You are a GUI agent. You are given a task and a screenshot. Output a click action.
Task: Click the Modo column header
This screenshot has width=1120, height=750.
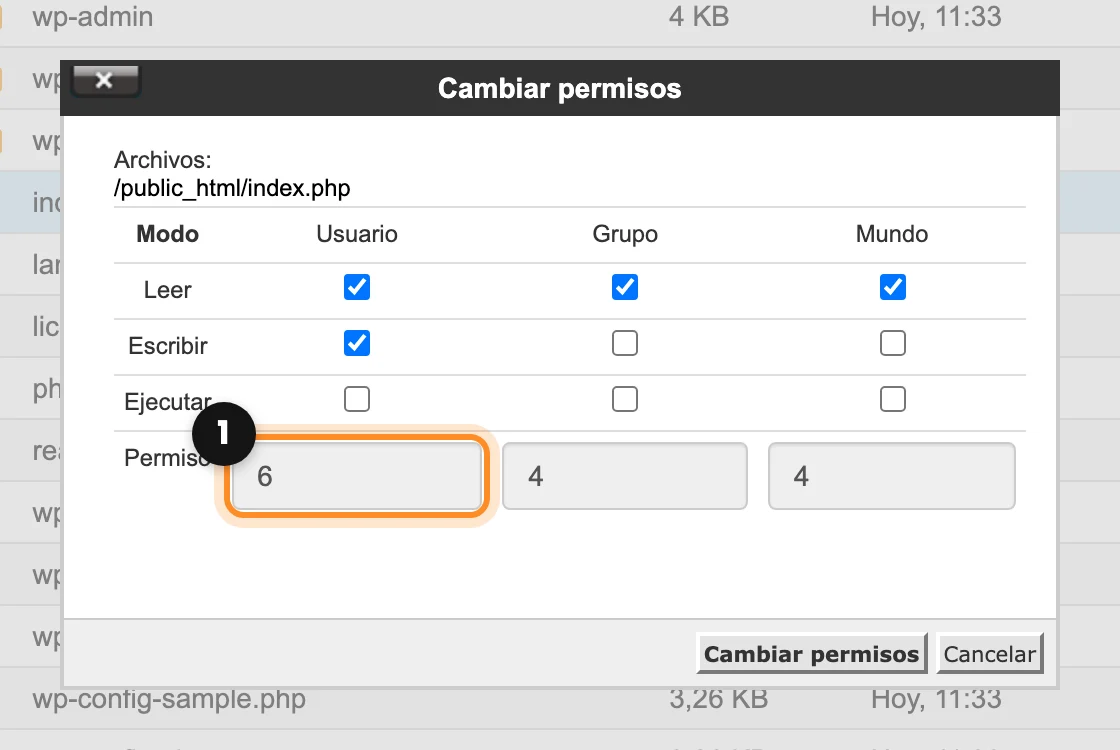(x=167, y=234)
